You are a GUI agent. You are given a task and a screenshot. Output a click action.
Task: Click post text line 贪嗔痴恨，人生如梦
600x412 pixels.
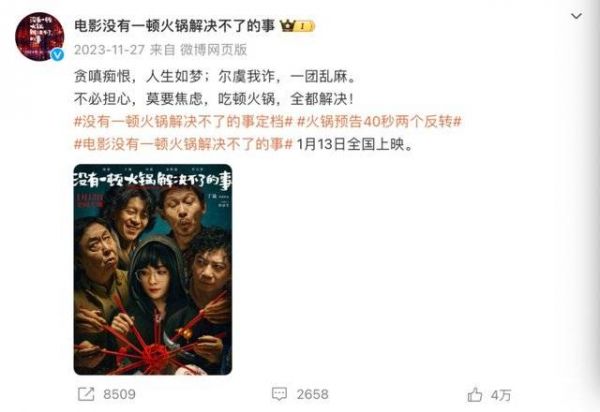[138, 77]
